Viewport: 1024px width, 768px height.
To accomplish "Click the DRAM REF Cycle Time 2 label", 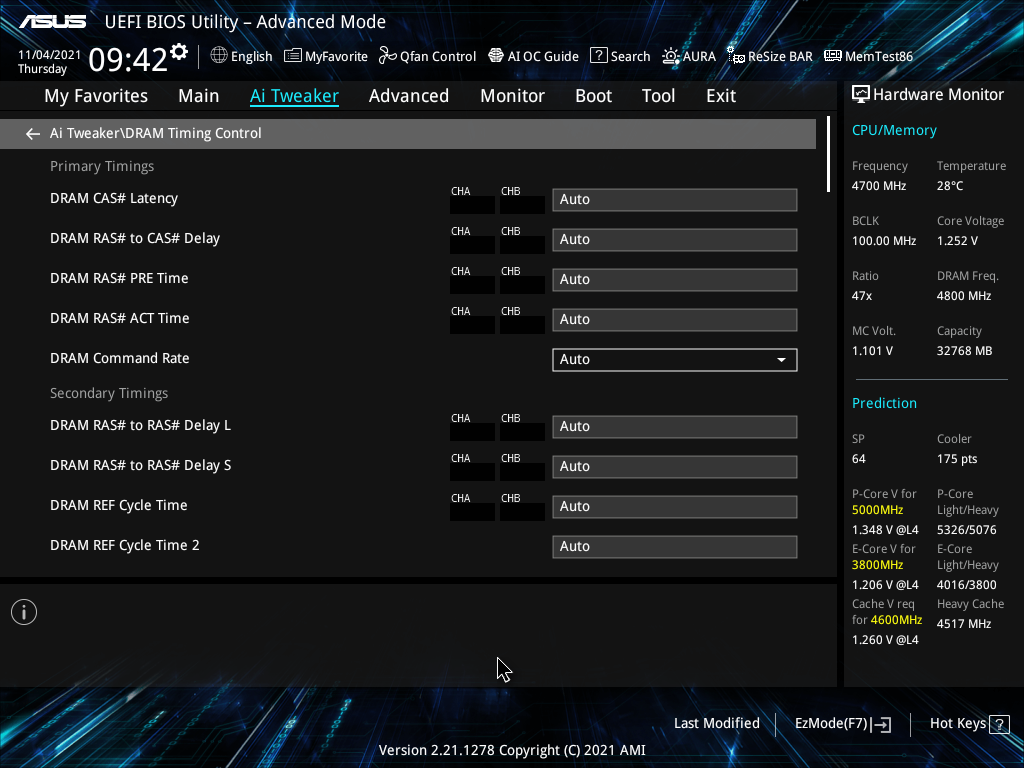I will (125, 545).
